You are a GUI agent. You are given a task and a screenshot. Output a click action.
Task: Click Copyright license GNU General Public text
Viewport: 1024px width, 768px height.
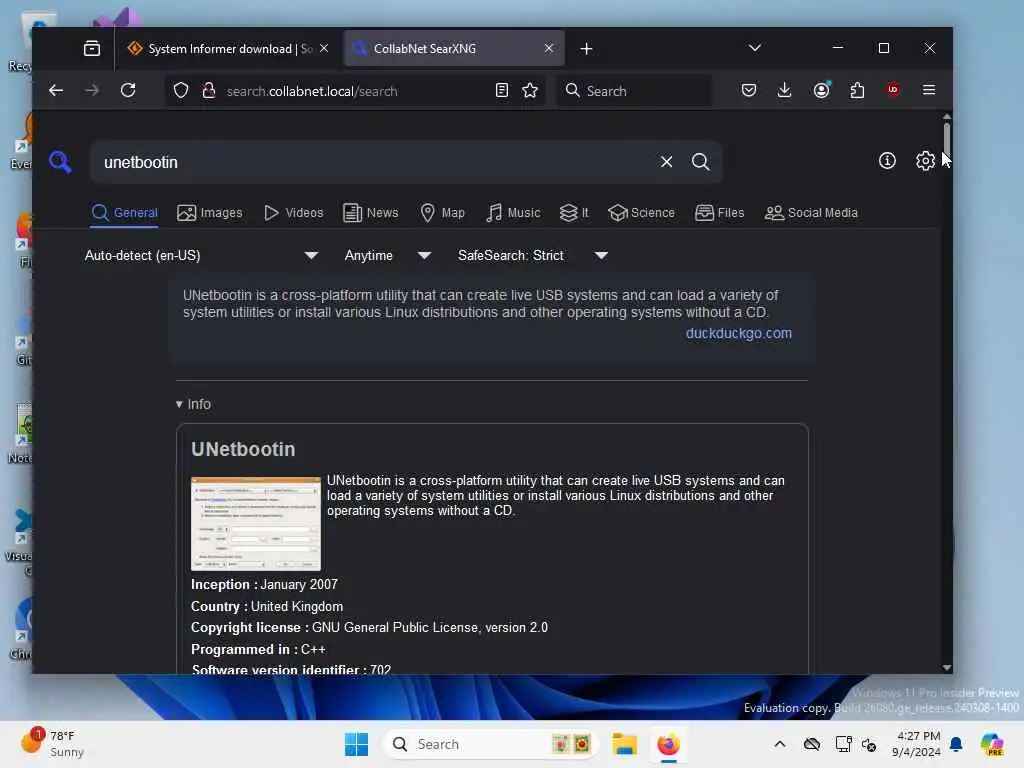coord(370,628)
